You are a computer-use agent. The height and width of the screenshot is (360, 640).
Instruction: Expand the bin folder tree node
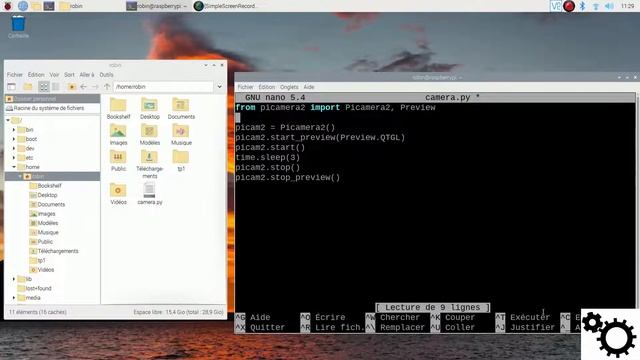[14, 130]
